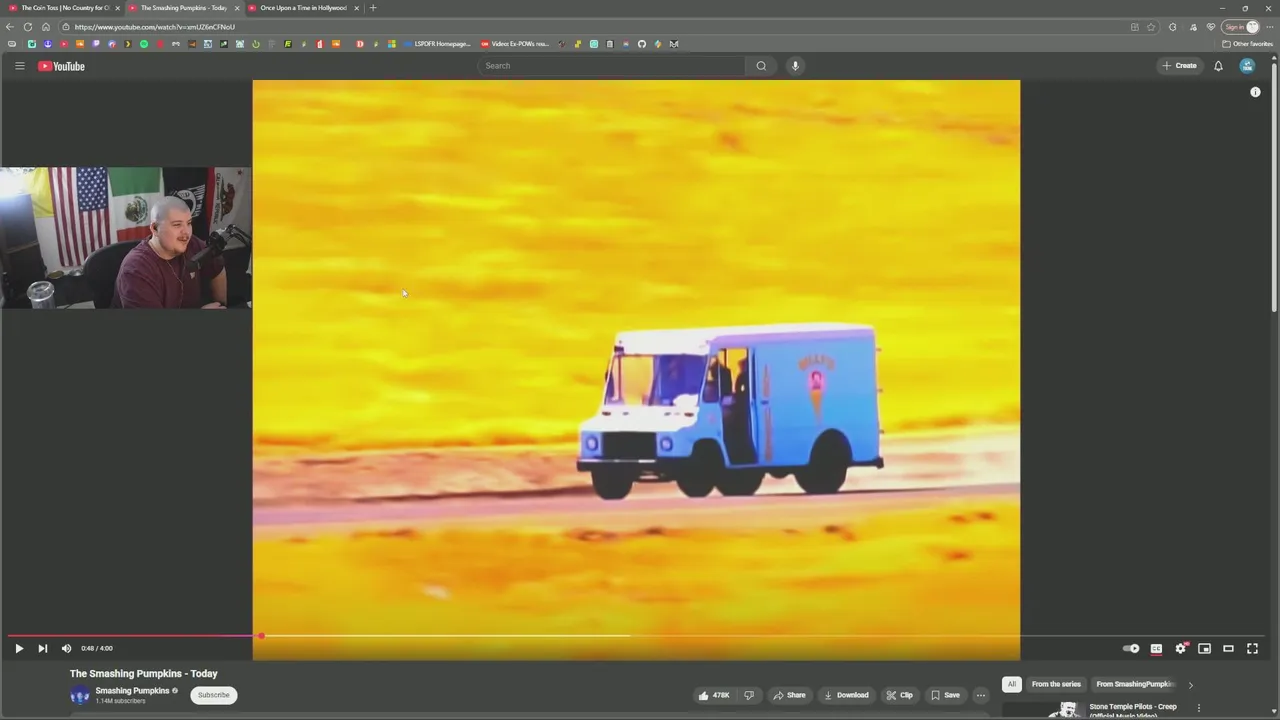Screen dimensions: 1280x720
Task: Skip to the next video
Action: pos(42,648)
